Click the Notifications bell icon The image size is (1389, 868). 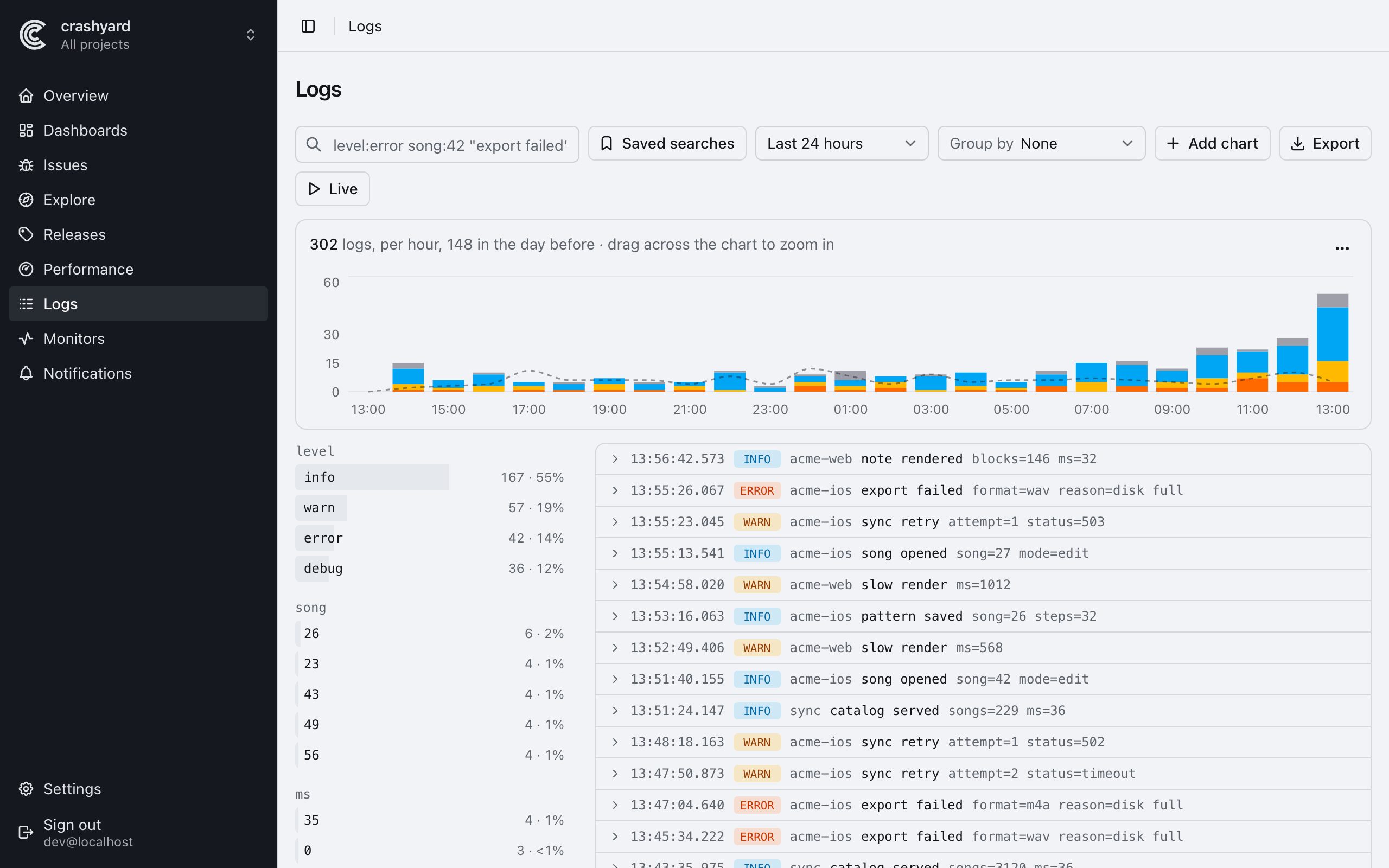[26, 373]
